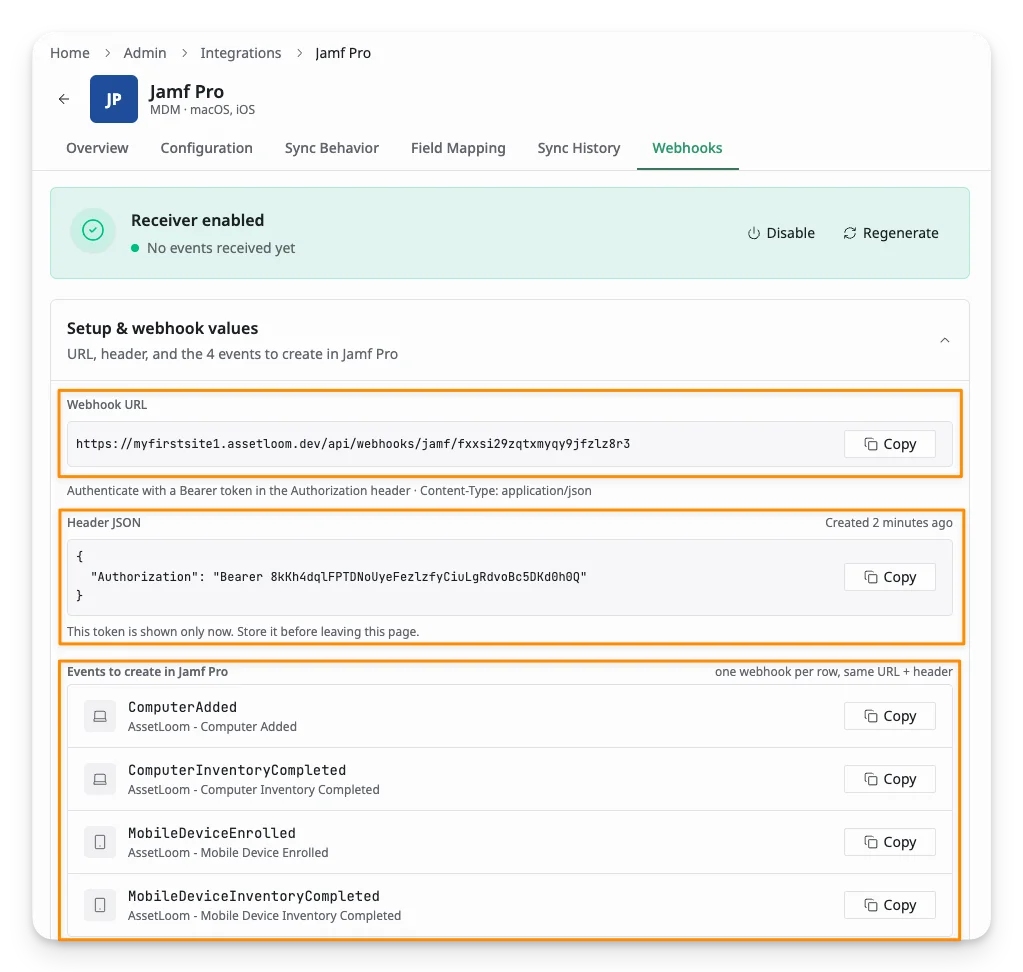1023x972 pixels.
Task: Click "AssetLoom - Computer Added" description
Action: tap(212, 727)
